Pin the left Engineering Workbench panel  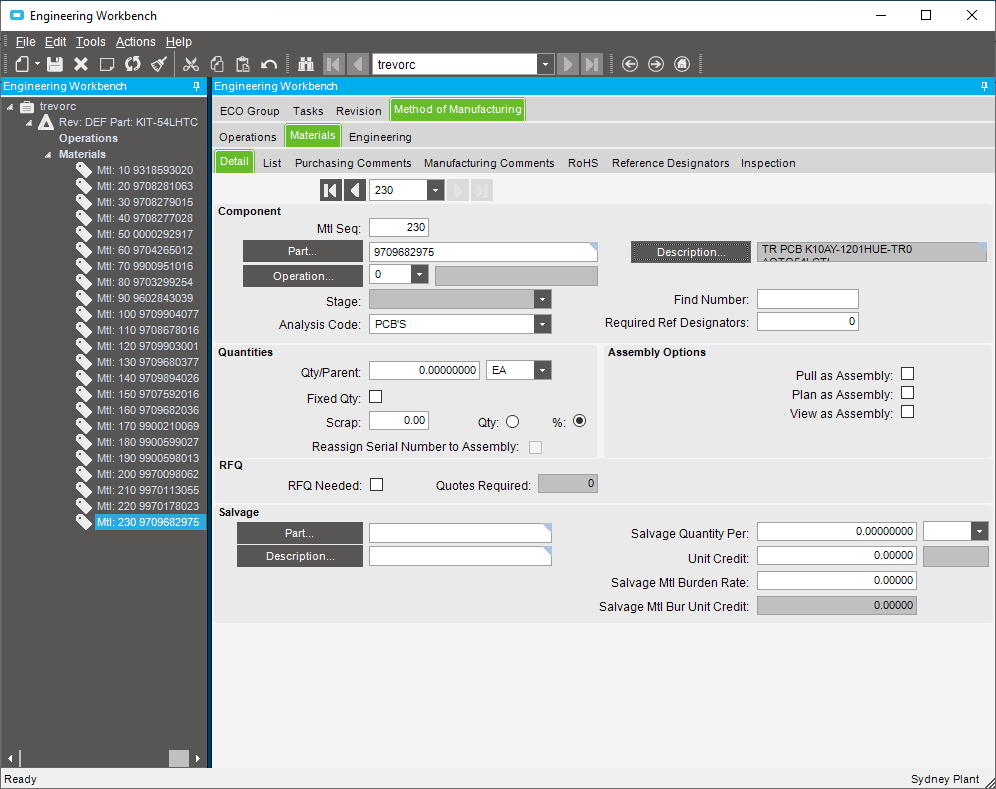(196, 86)
